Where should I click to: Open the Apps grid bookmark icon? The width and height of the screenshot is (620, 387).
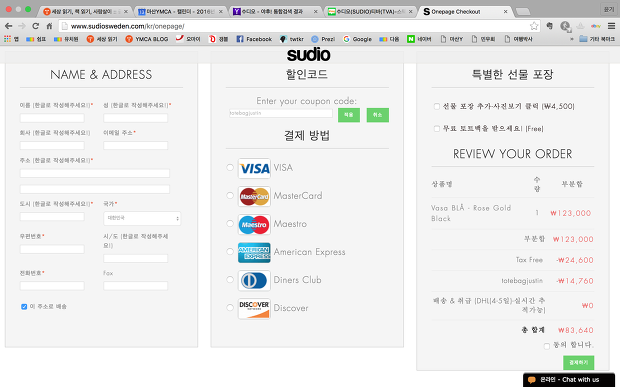(x=7, y=39)
